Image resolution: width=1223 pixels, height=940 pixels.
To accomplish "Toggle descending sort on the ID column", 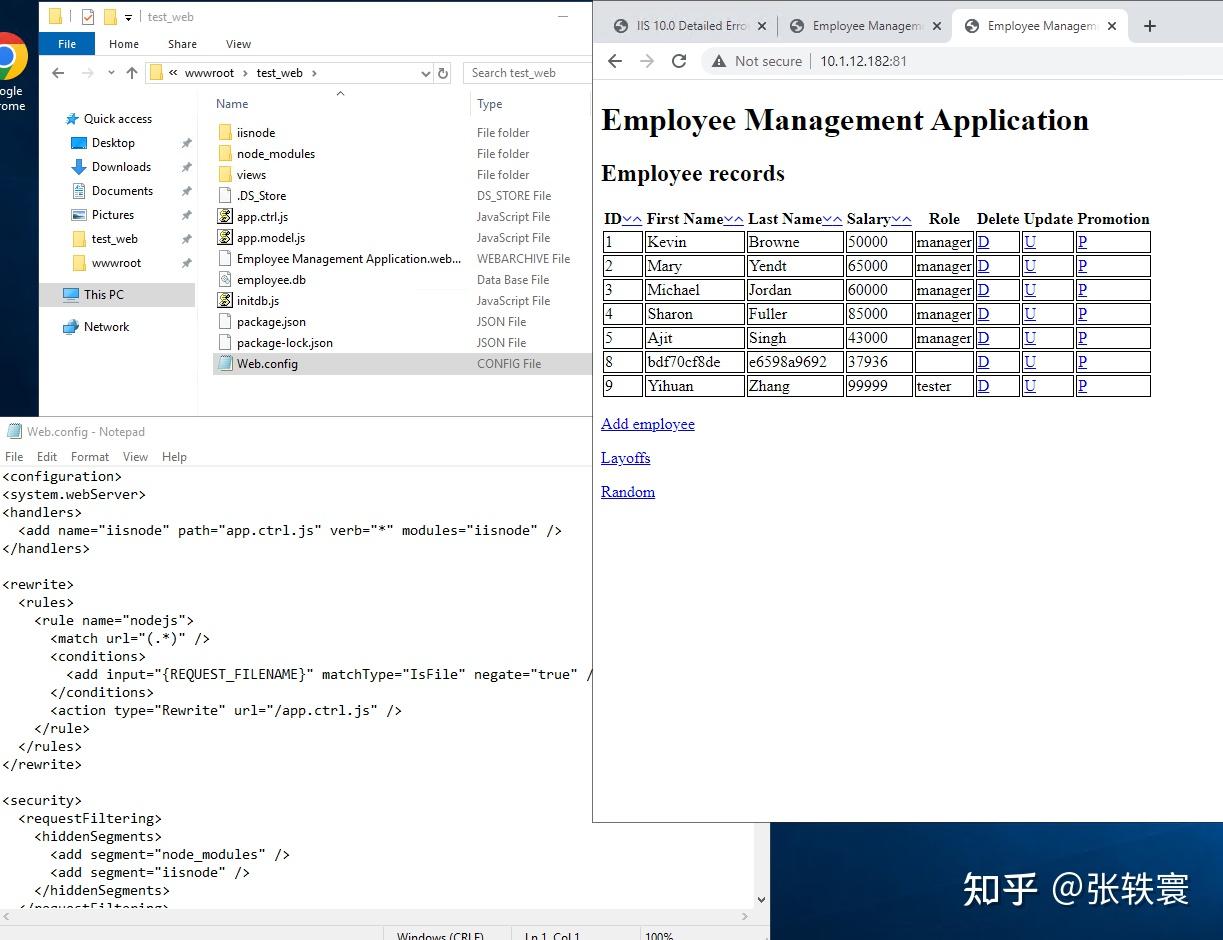I will click(629, 218).
